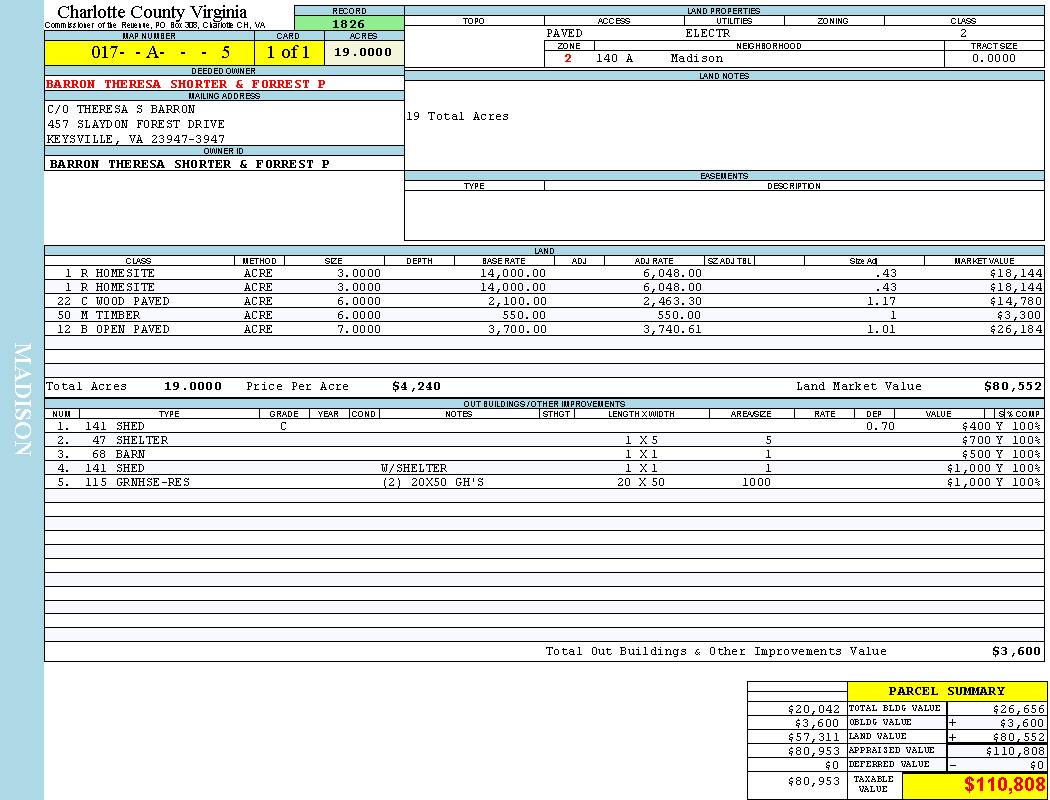This screenshot has height=800, width=1050.
Task: Click the Land Market Value $80,552 total
Action: [x=1012, y=386]
